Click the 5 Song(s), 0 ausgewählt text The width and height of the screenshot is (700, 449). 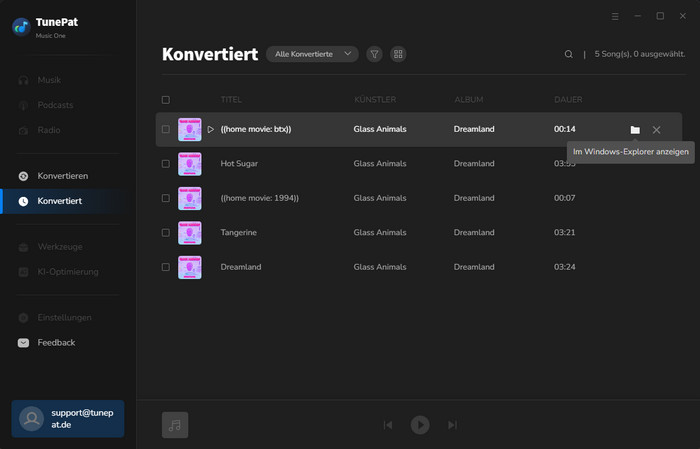(640, 54)
